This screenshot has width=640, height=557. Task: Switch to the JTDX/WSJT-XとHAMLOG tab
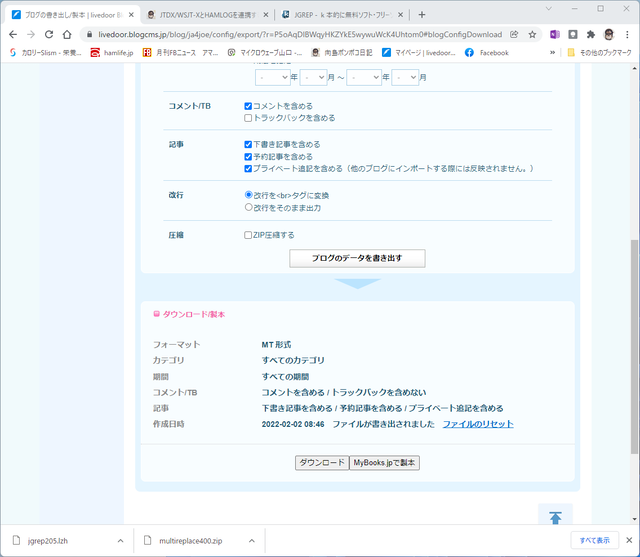pyautogui.click(x=206, y=15)
